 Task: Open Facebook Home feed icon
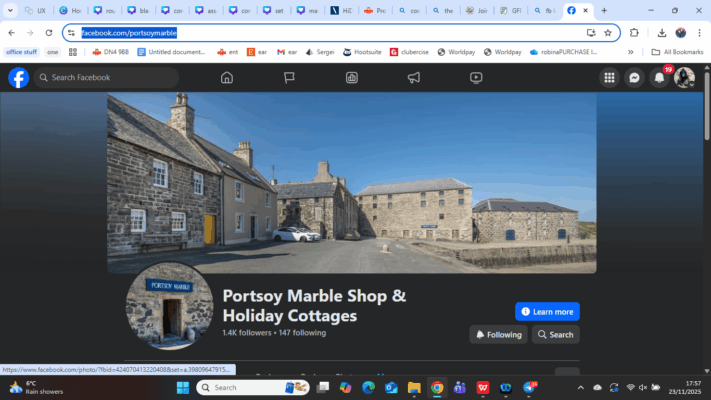227,77
